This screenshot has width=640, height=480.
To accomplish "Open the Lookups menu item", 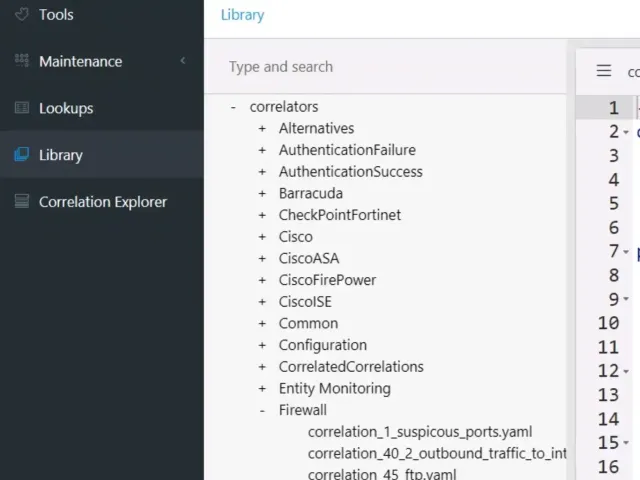I will pos(66,108).
